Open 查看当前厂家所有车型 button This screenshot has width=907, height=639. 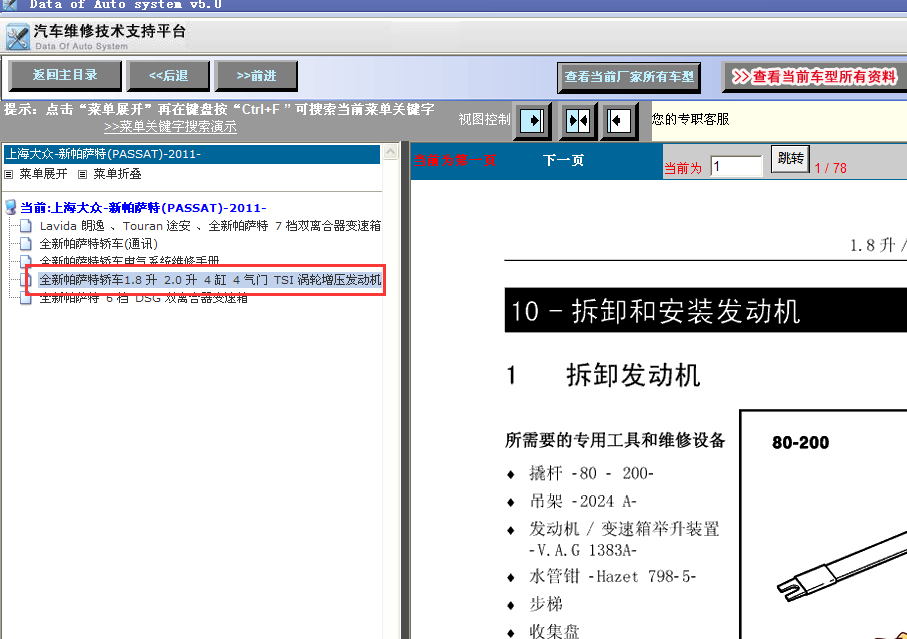629,77
